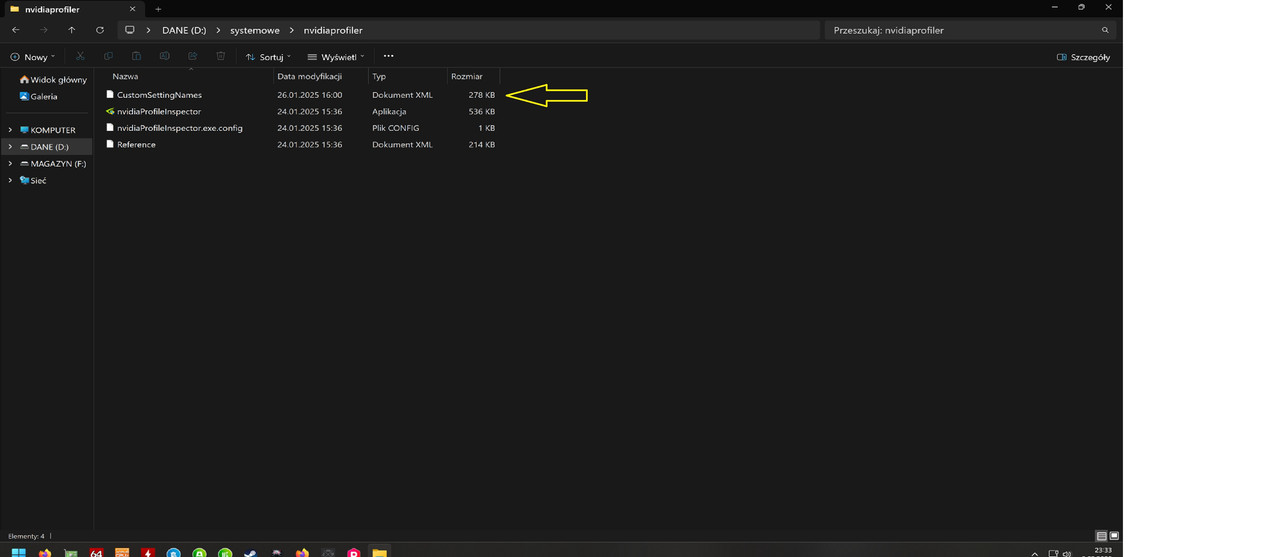The height and width of the screenshot is (557, 1280).
Task: Open File Explorer taskbar icon
Action: (379, 552)
